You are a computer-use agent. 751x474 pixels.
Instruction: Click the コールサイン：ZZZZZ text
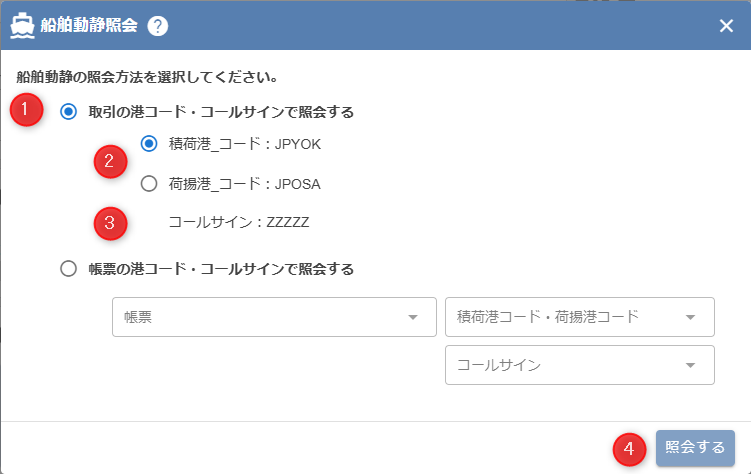[x=239, y=222]
